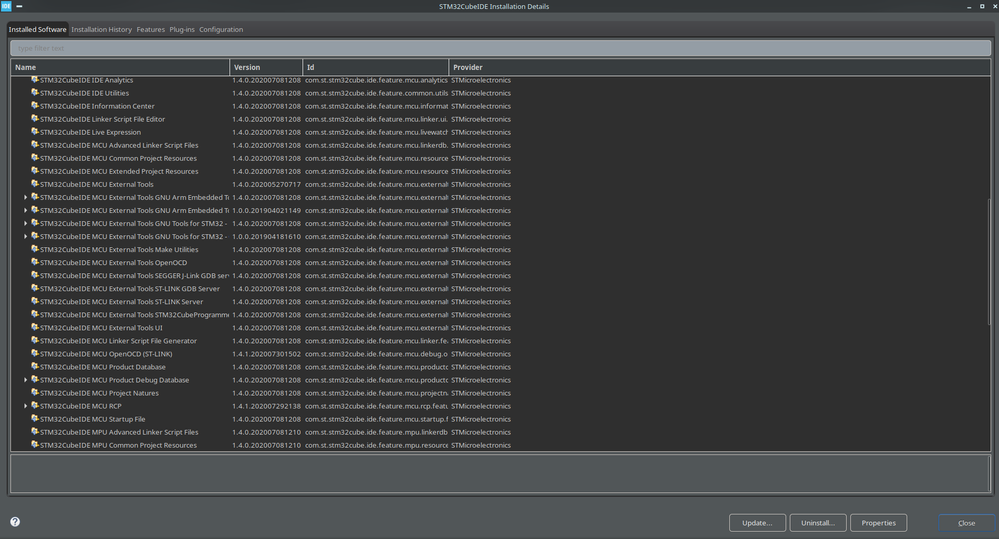Select the MCU Extended Project Resources icon
The image size is (999, 539).
tap(35, 171)
